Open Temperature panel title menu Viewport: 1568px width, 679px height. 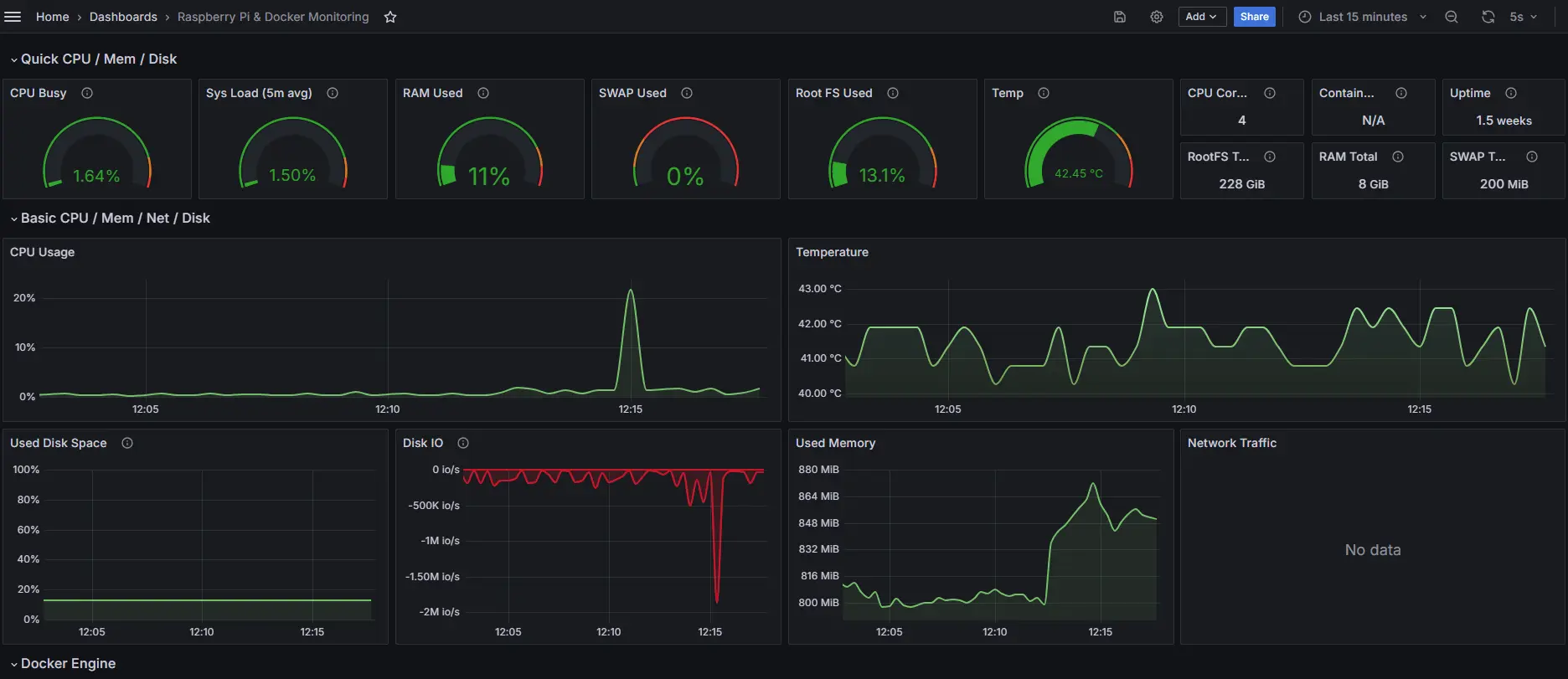point(832,252)
